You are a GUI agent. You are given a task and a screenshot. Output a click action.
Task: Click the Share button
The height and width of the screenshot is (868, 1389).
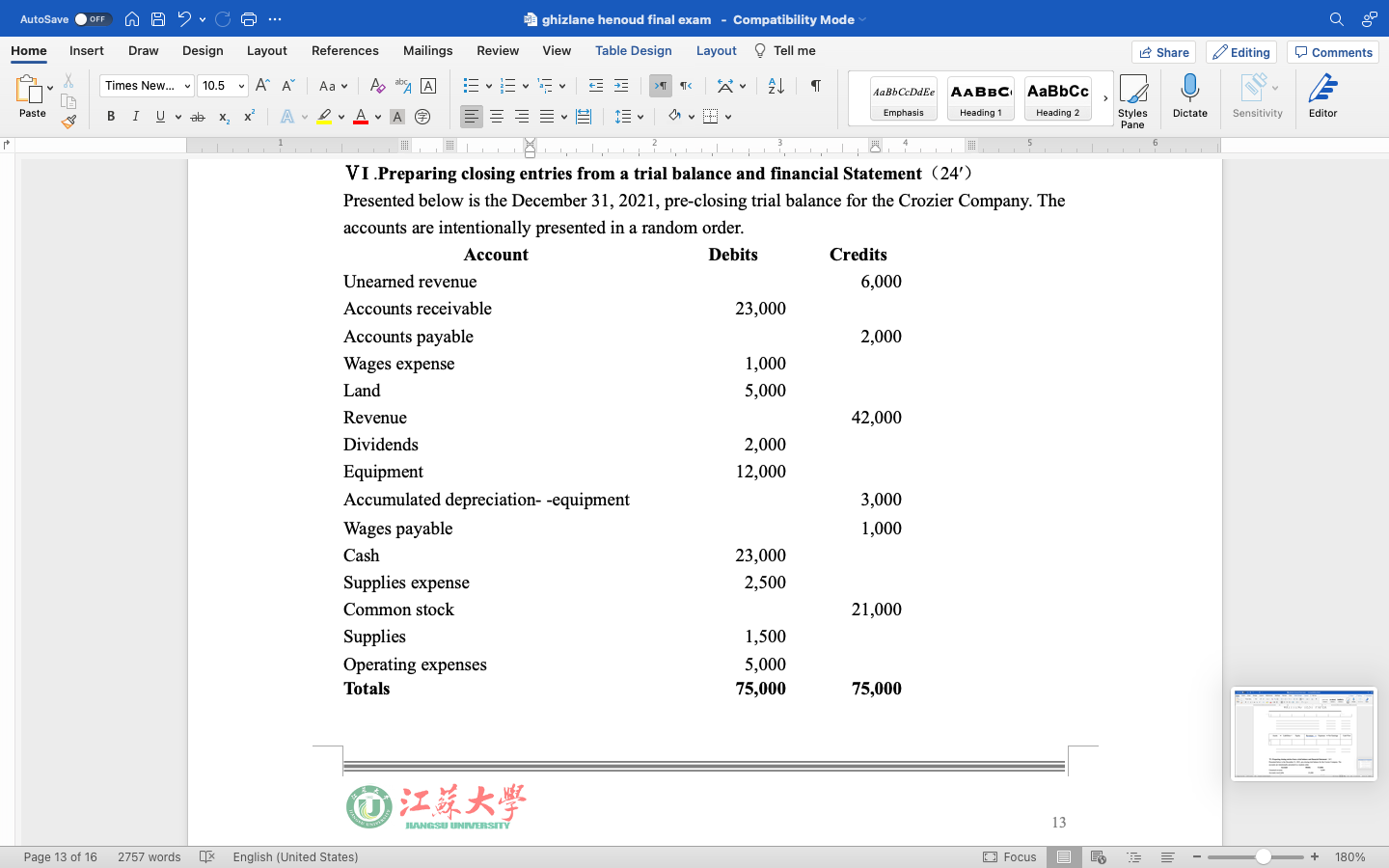1163,52
